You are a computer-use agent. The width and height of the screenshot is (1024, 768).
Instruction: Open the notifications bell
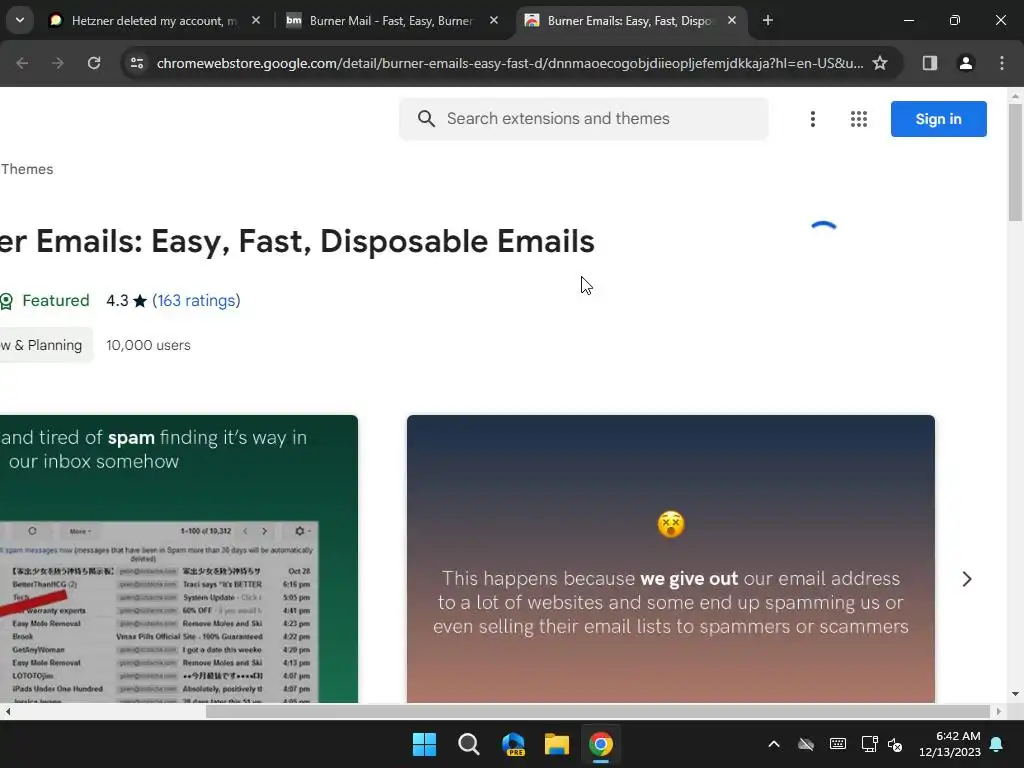997,744
